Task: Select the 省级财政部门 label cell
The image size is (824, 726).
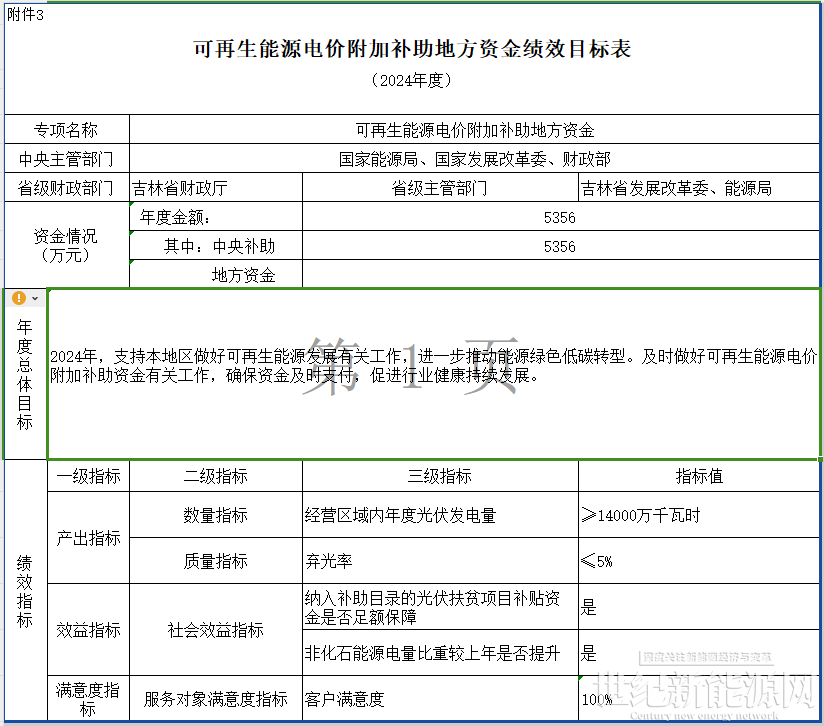Action: pos(67,188)
